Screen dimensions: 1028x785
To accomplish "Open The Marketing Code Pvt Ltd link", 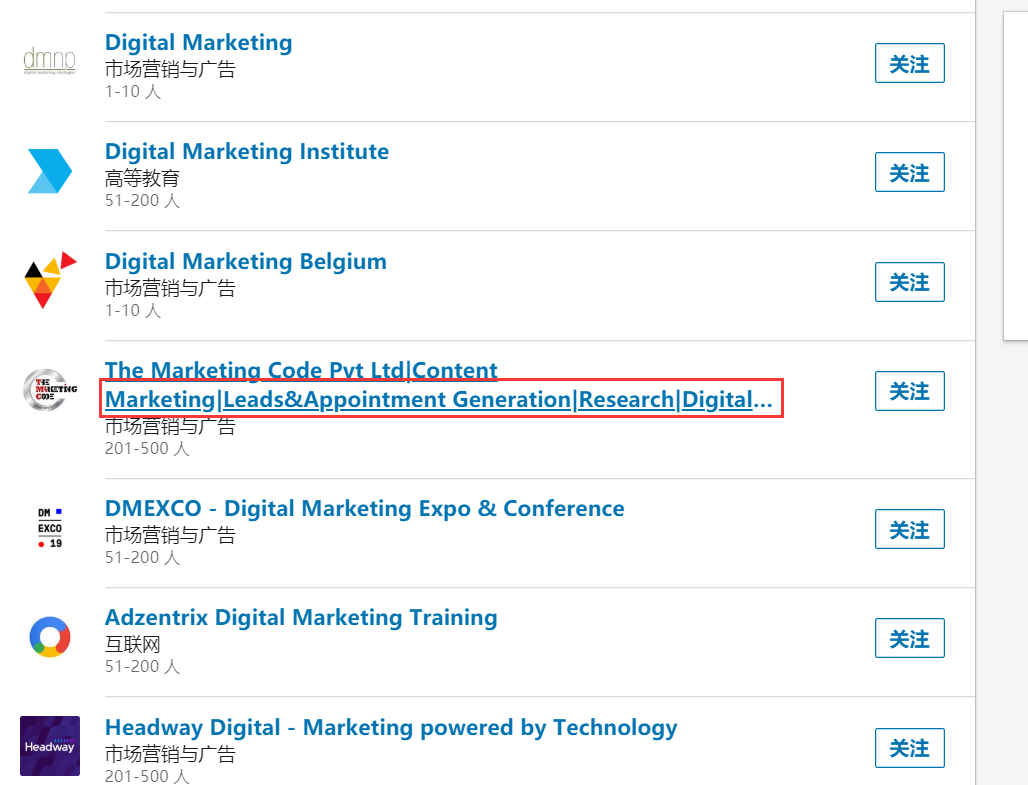I will [x=301, y=371].
